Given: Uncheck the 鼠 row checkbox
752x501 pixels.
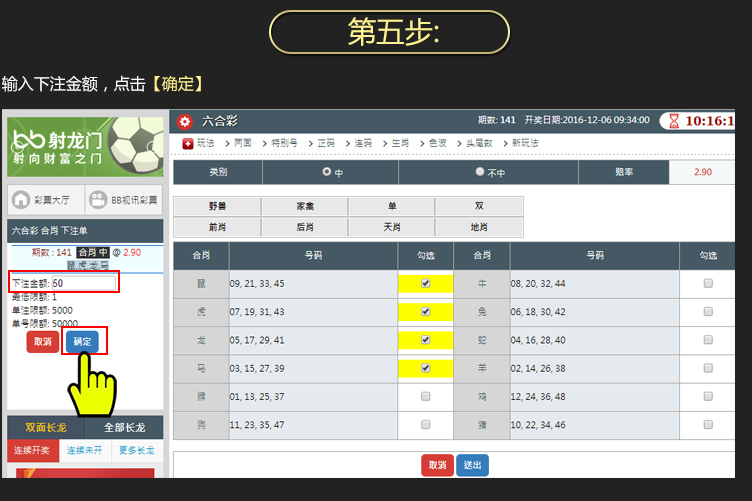Looking at the screenshot, I should pyautogui.click(x=426, y=284).
